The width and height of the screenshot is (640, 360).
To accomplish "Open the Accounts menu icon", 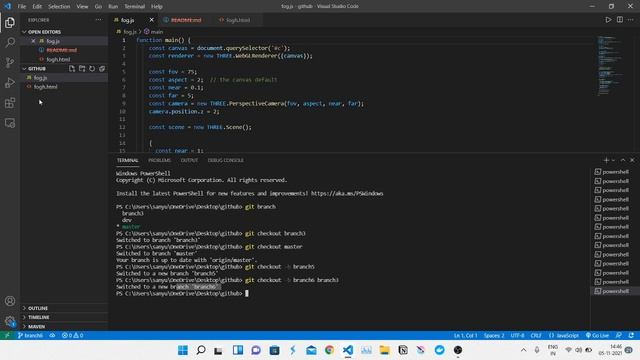I will click(x=10, y=301).
